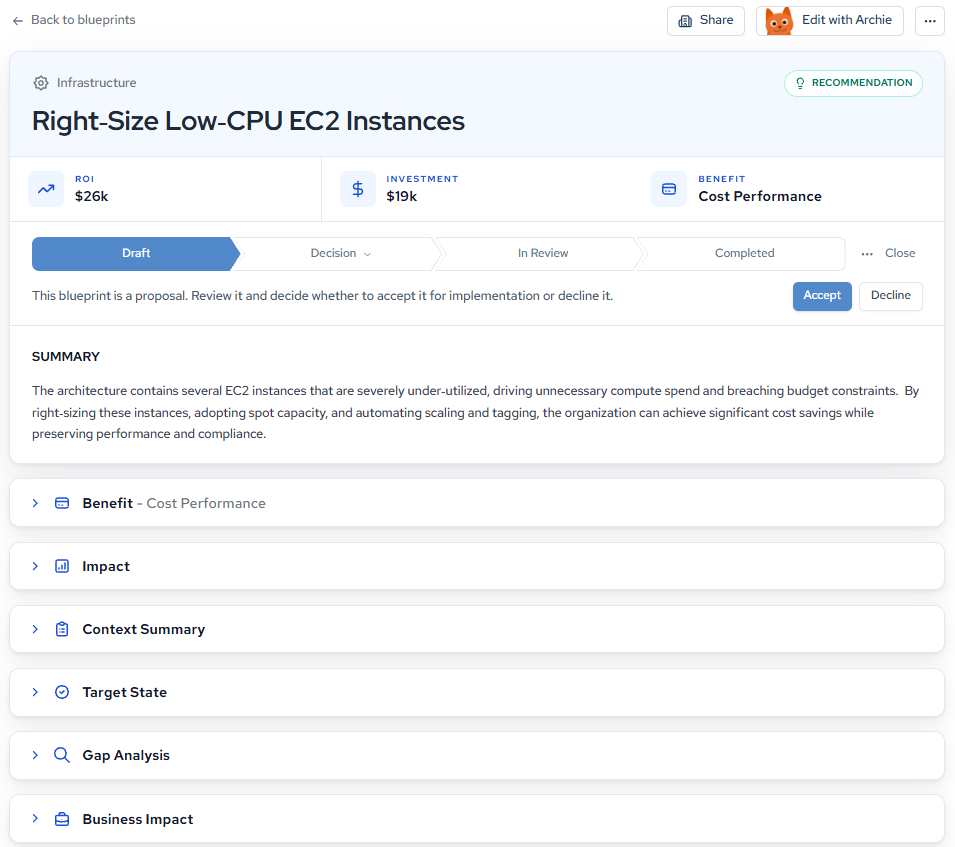Image resolution: width=955 pixels, height=847 pixels.
Task: Click the Recommendation lightbulb icon
Action: pyautogui.click(x=800, y=83)
